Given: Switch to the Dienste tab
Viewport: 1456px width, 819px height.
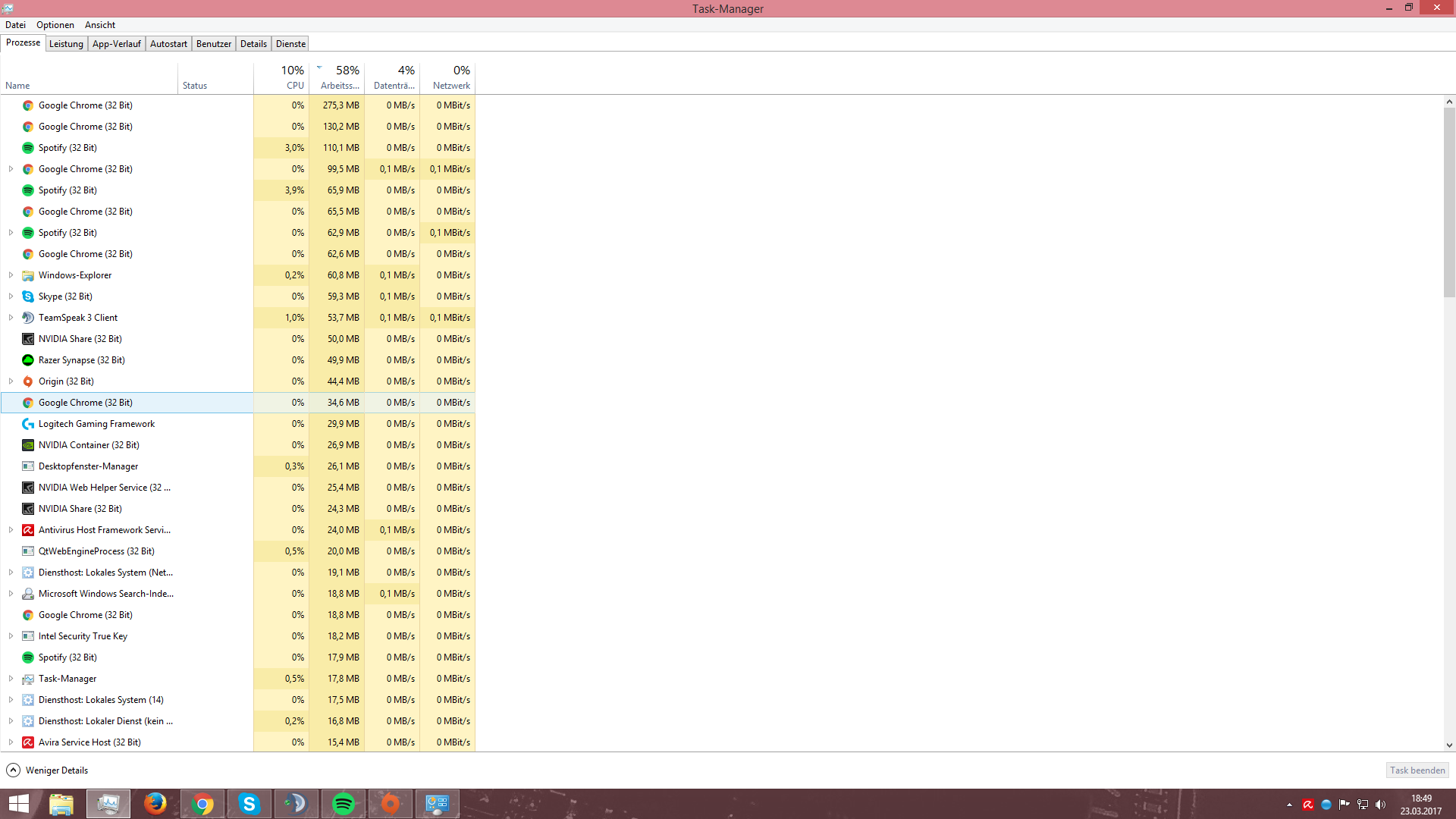Looking at the screenshot, I should (290, 44).
